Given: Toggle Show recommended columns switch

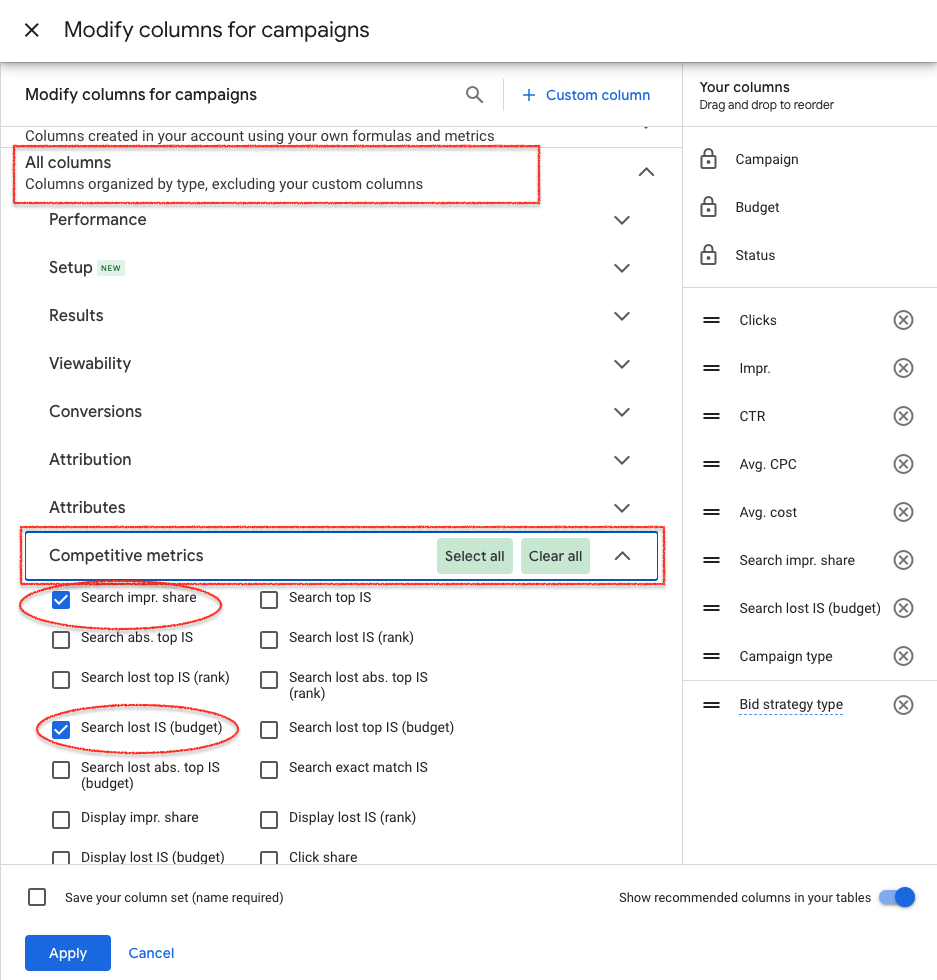Looking at the screenshot, I should (897, 898).
